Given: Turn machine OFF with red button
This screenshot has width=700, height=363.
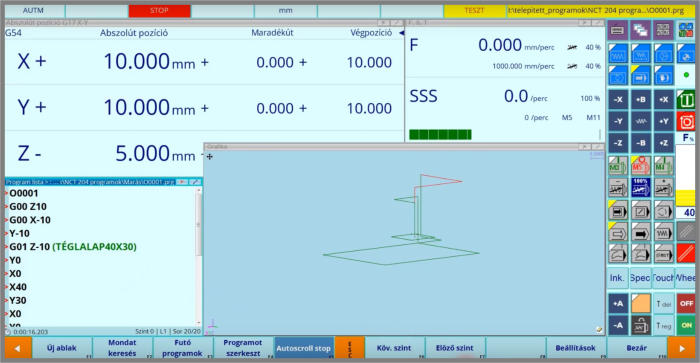Looking at the screenshot, I should [686, 303].
